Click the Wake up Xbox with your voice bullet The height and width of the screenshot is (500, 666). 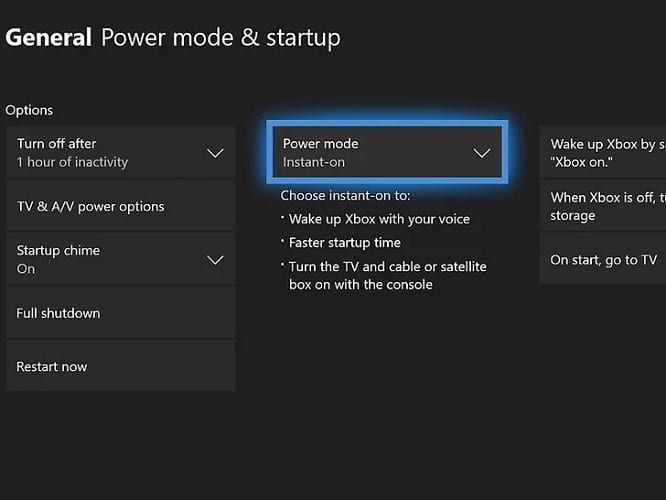[379, 219]
